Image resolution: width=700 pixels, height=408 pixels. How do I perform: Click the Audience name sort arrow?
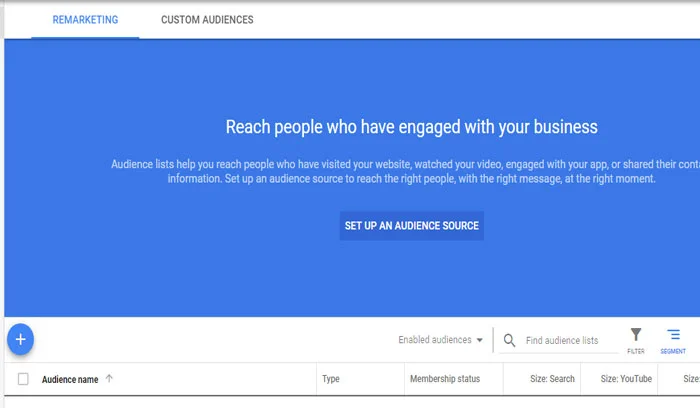[109, 379]
